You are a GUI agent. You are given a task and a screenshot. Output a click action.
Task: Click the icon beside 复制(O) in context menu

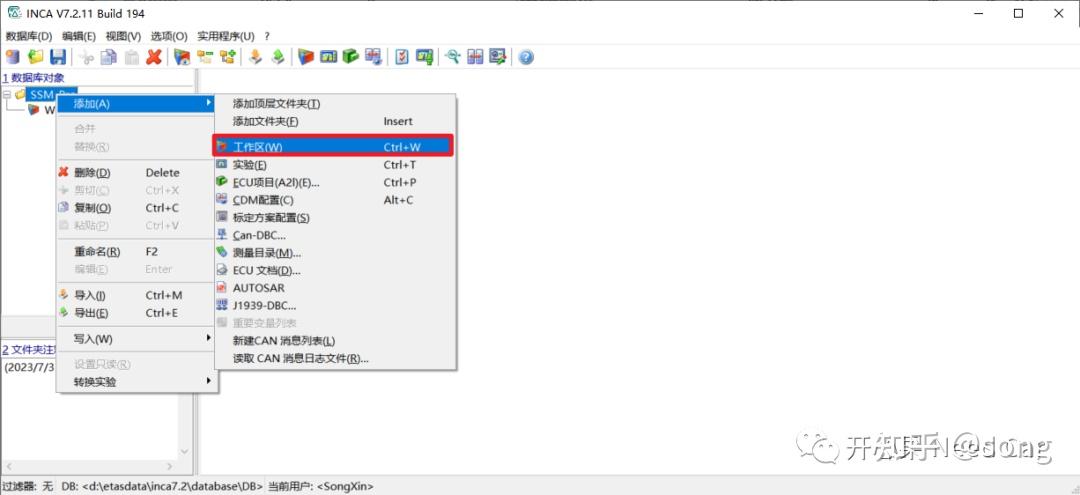(64, 208)
